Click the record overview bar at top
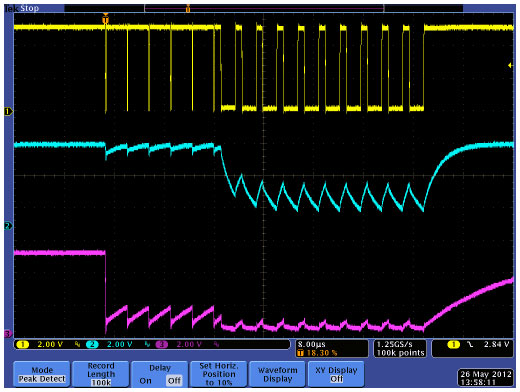This screenshot has width=520, height=392. coord(263,8)
